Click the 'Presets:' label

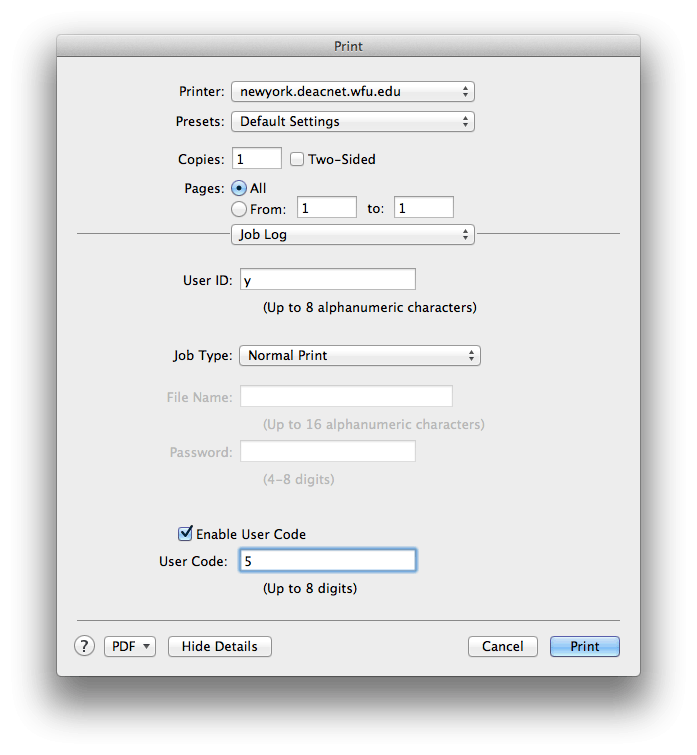tap(200, 121)
